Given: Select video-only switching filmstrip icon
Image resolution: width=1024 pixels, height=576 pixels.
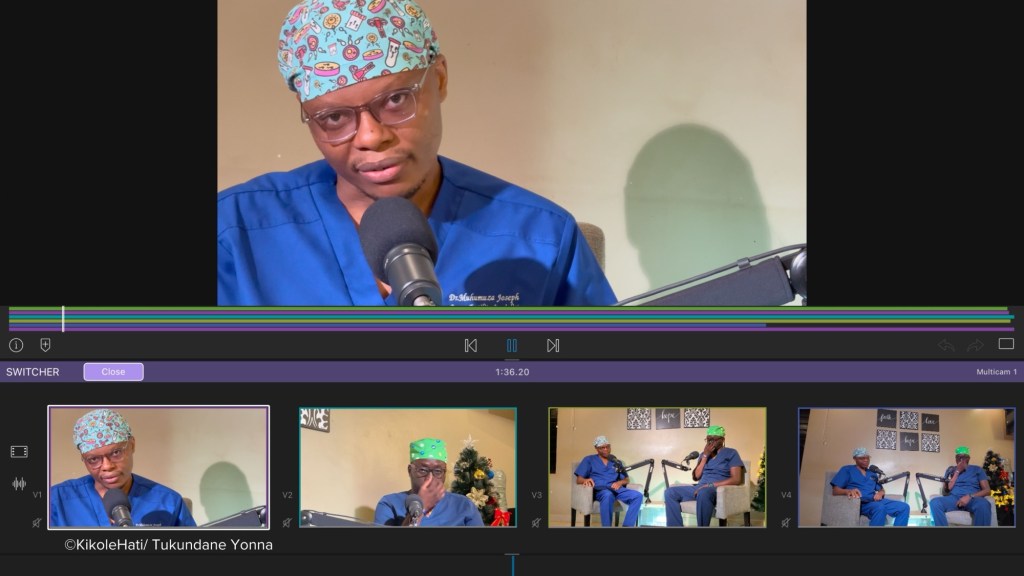Looking at the screenshot, I should (19, 452).
